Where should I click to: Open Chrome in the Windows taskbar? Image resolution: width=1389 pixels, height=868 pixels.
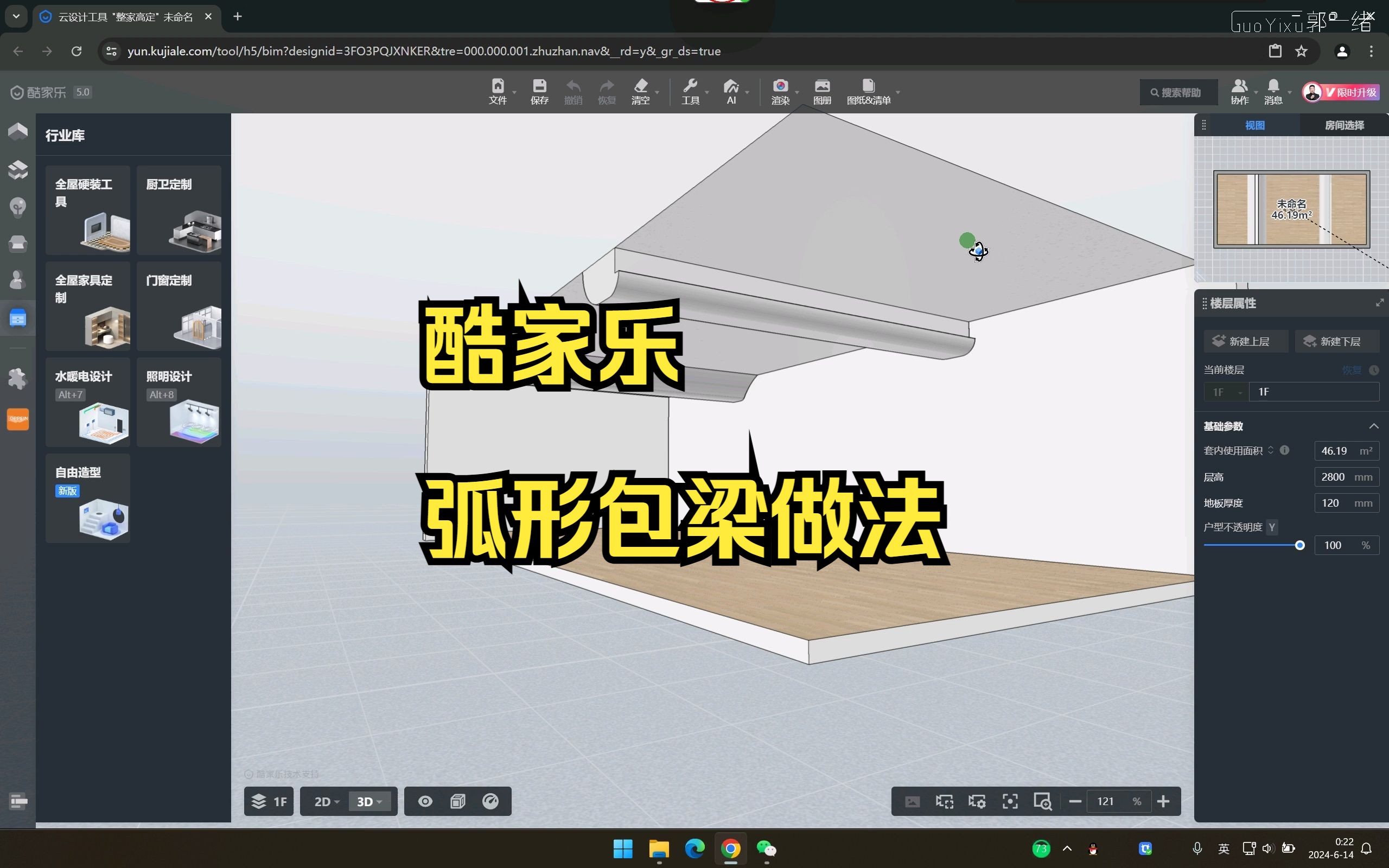click(730, 848)
